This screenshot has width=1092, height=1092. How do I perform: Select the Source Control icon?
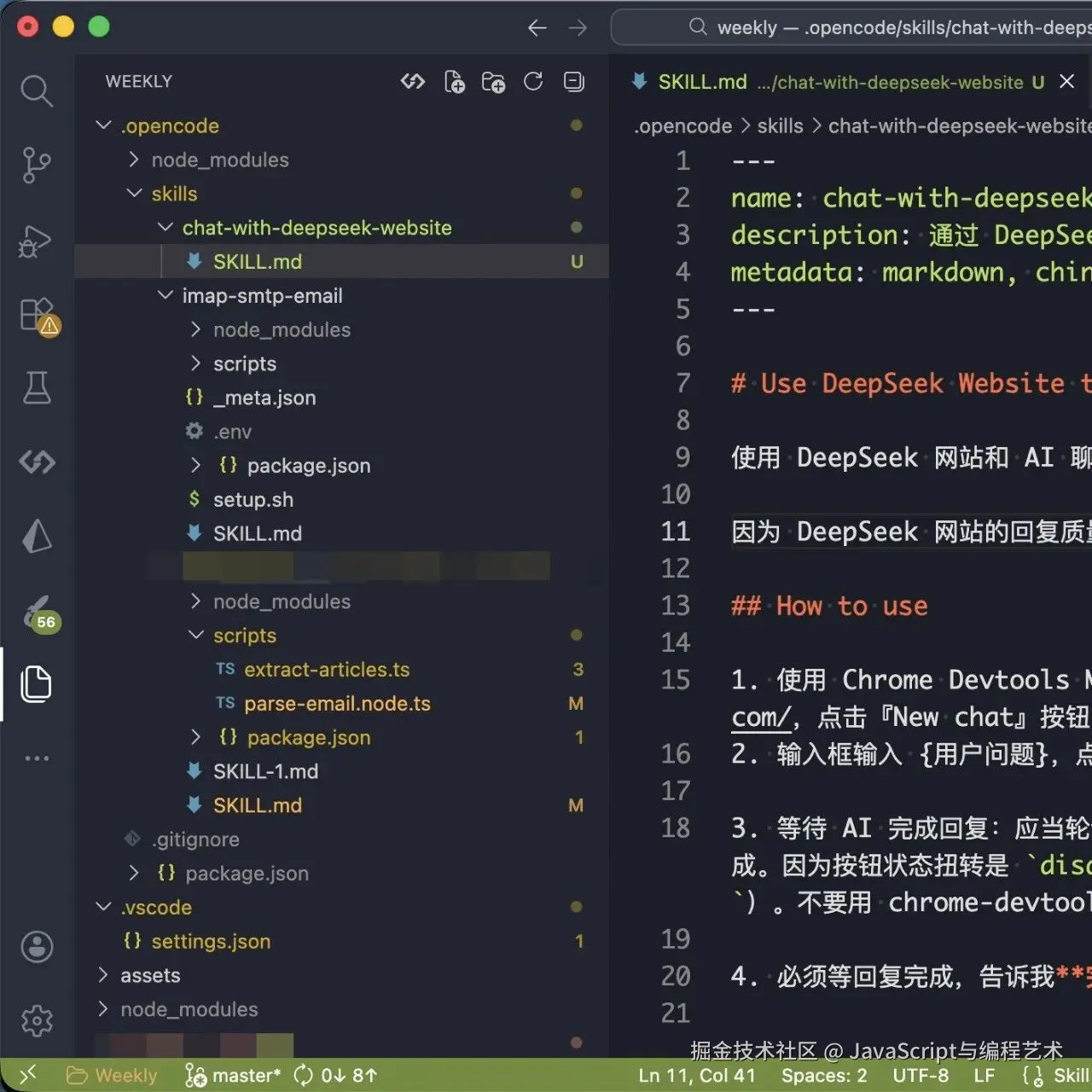pyautogui.click(x=34, y=165)
